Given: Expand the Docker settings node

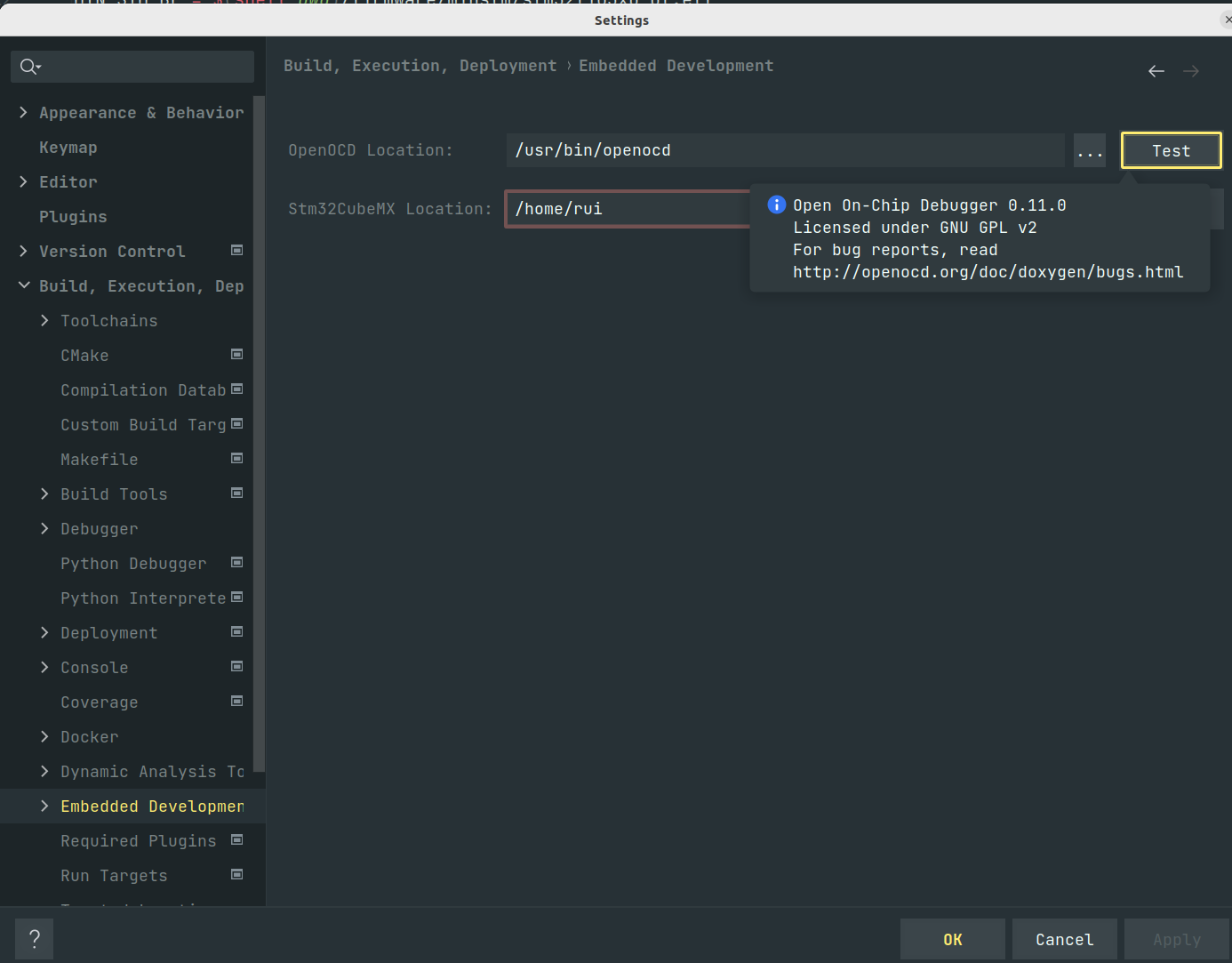Looking at the screenshot, I should [45, 736].
